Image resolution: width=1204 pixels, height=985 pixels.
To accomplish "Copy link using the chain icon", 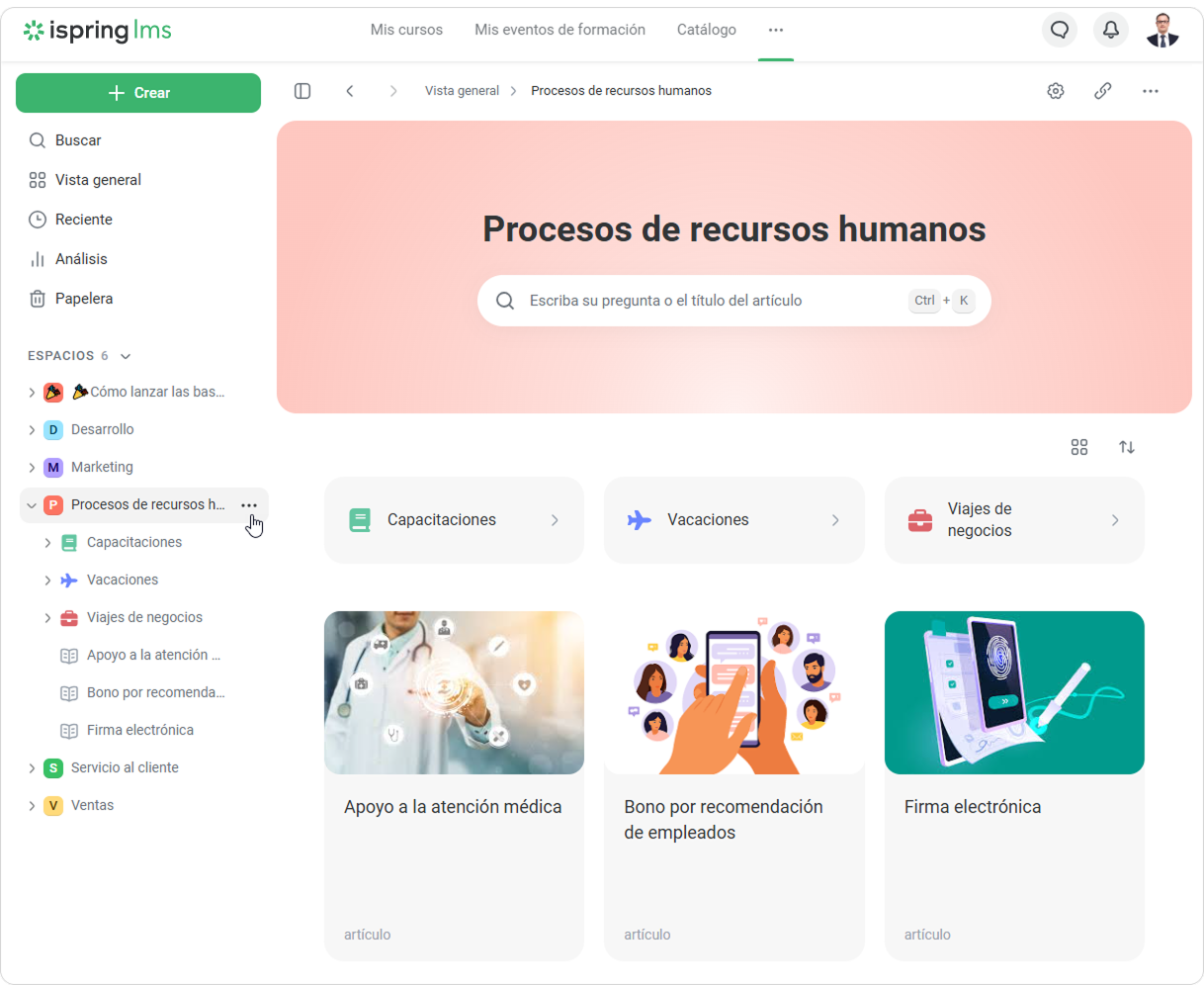I will [x=1103, y=91].
